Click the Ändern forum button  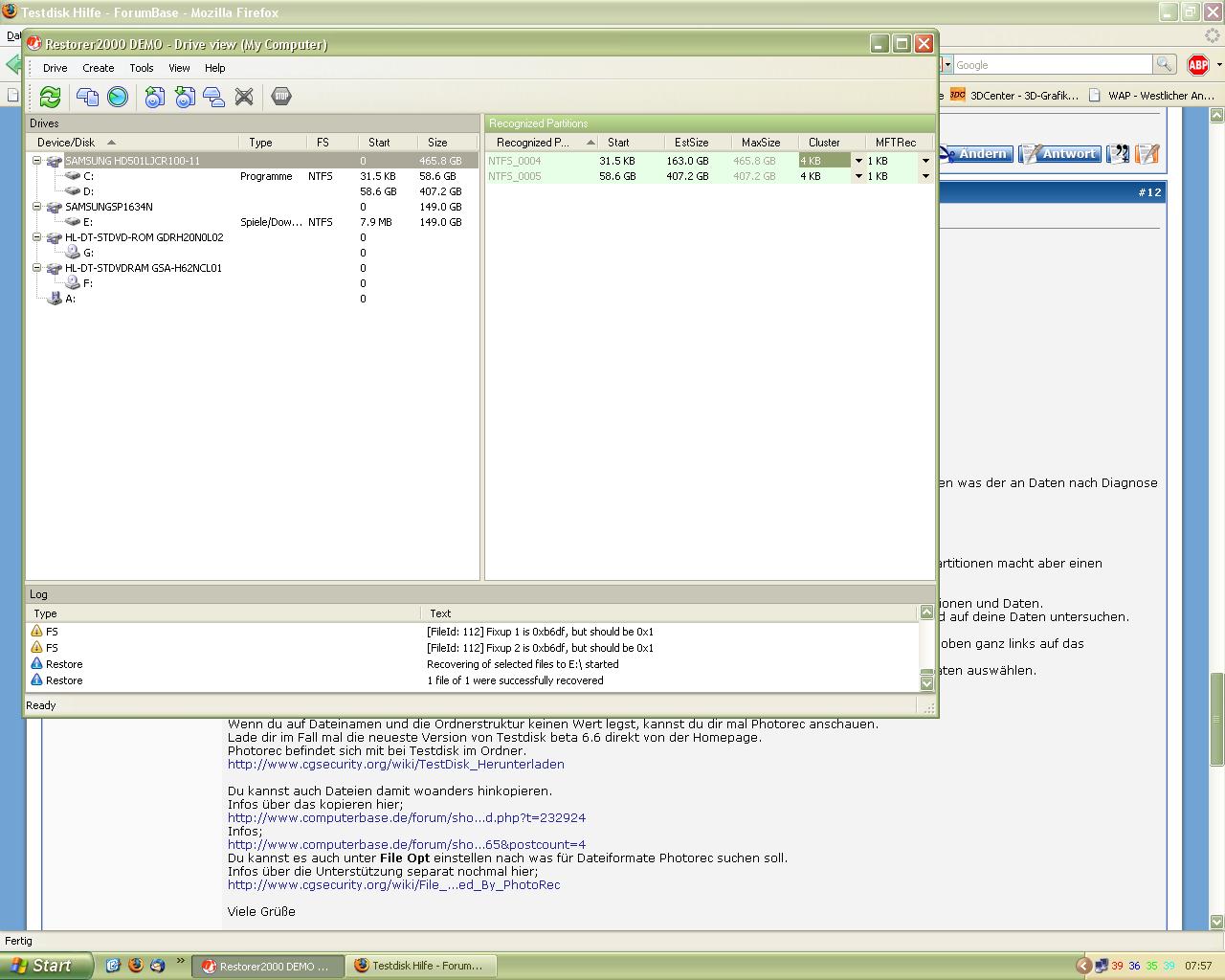point(975,153)
